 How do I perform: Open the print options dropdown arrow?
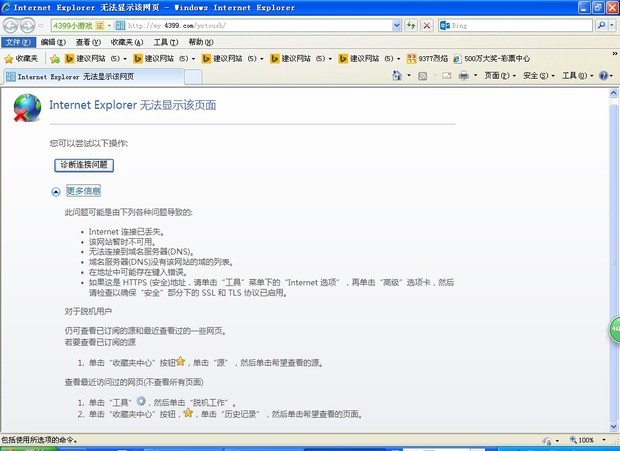point(475,75)
